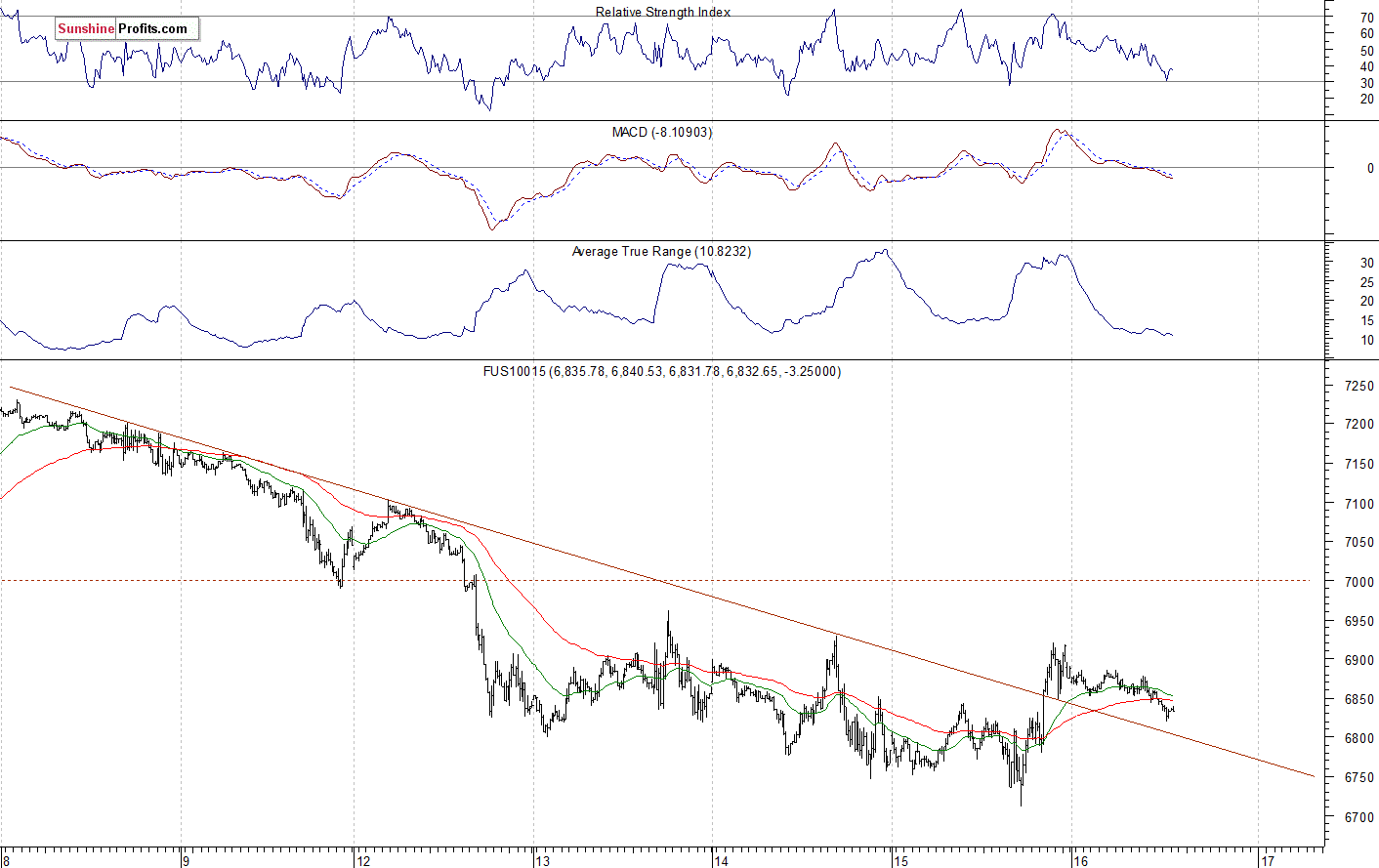Select the Relative Strength Index title
Viewport: 1379px width, 868px height.
(663, 12)
